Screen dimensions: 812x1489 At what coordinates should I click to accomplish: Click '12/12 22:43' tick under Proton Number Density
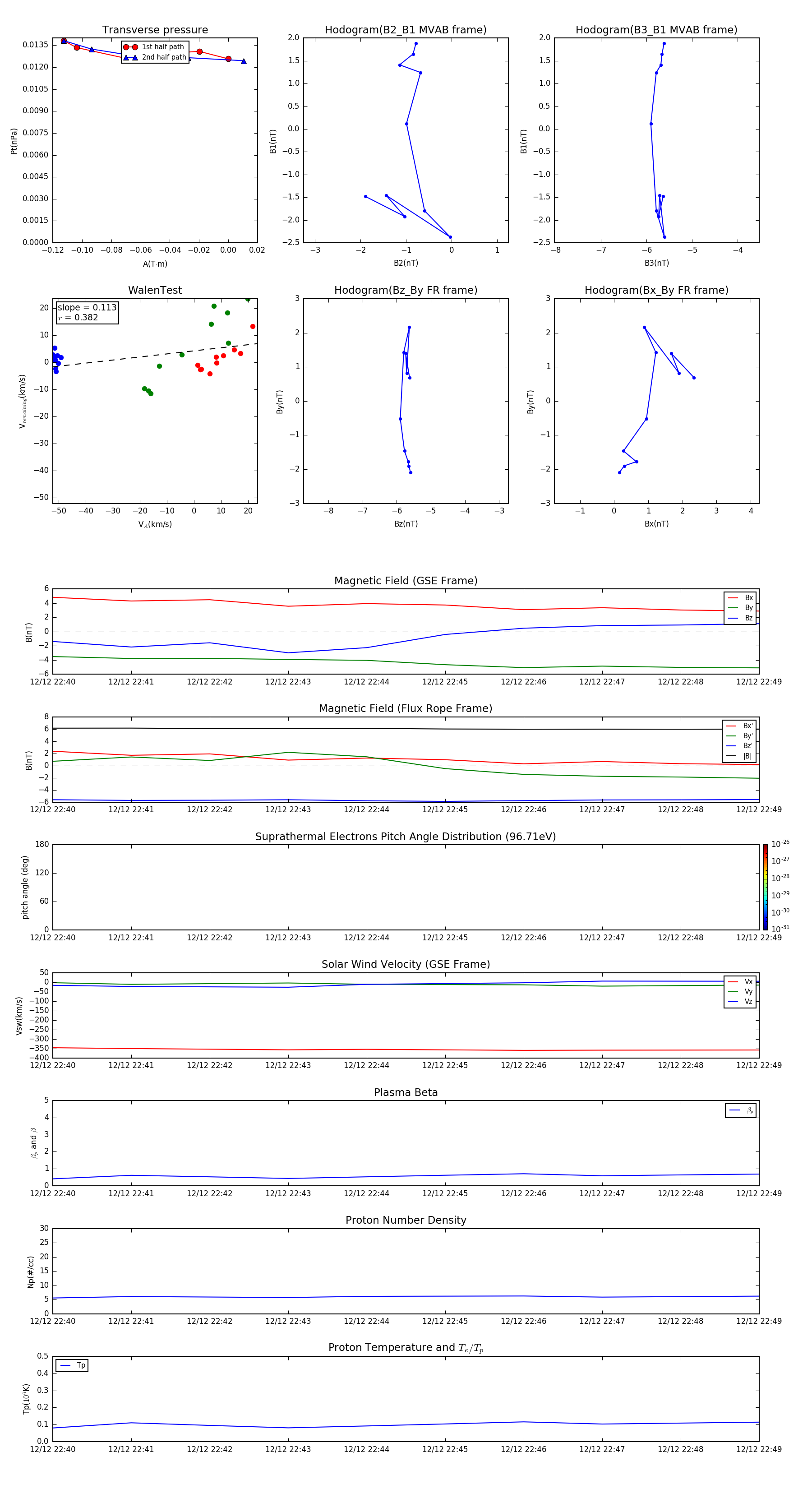[288, 1321]
